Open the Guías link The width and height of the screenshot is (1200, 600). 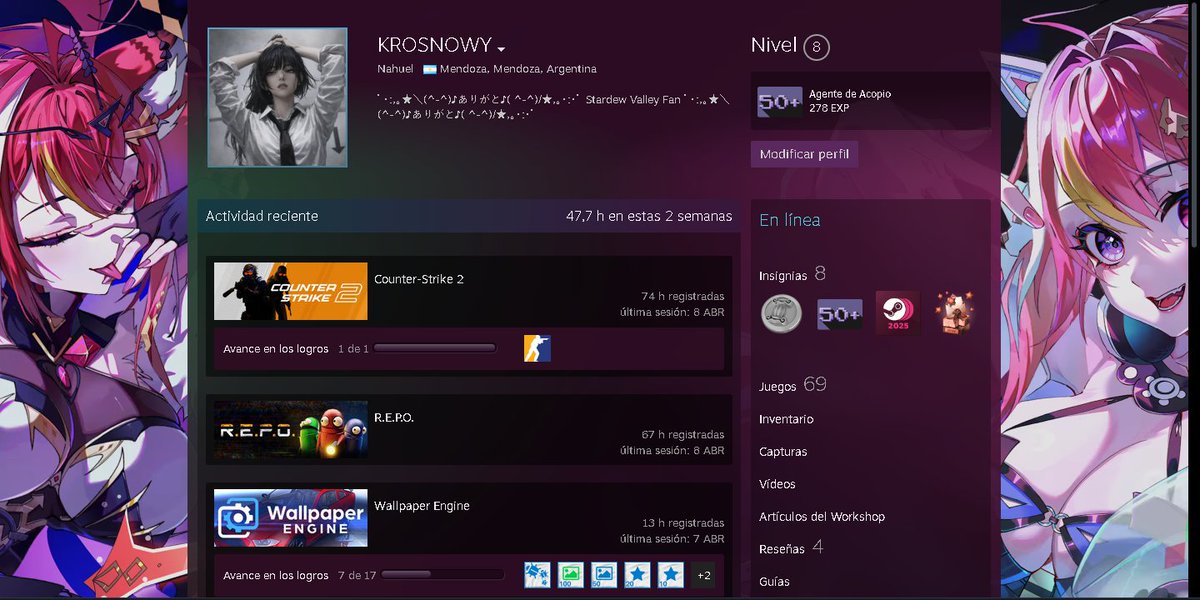774,581
